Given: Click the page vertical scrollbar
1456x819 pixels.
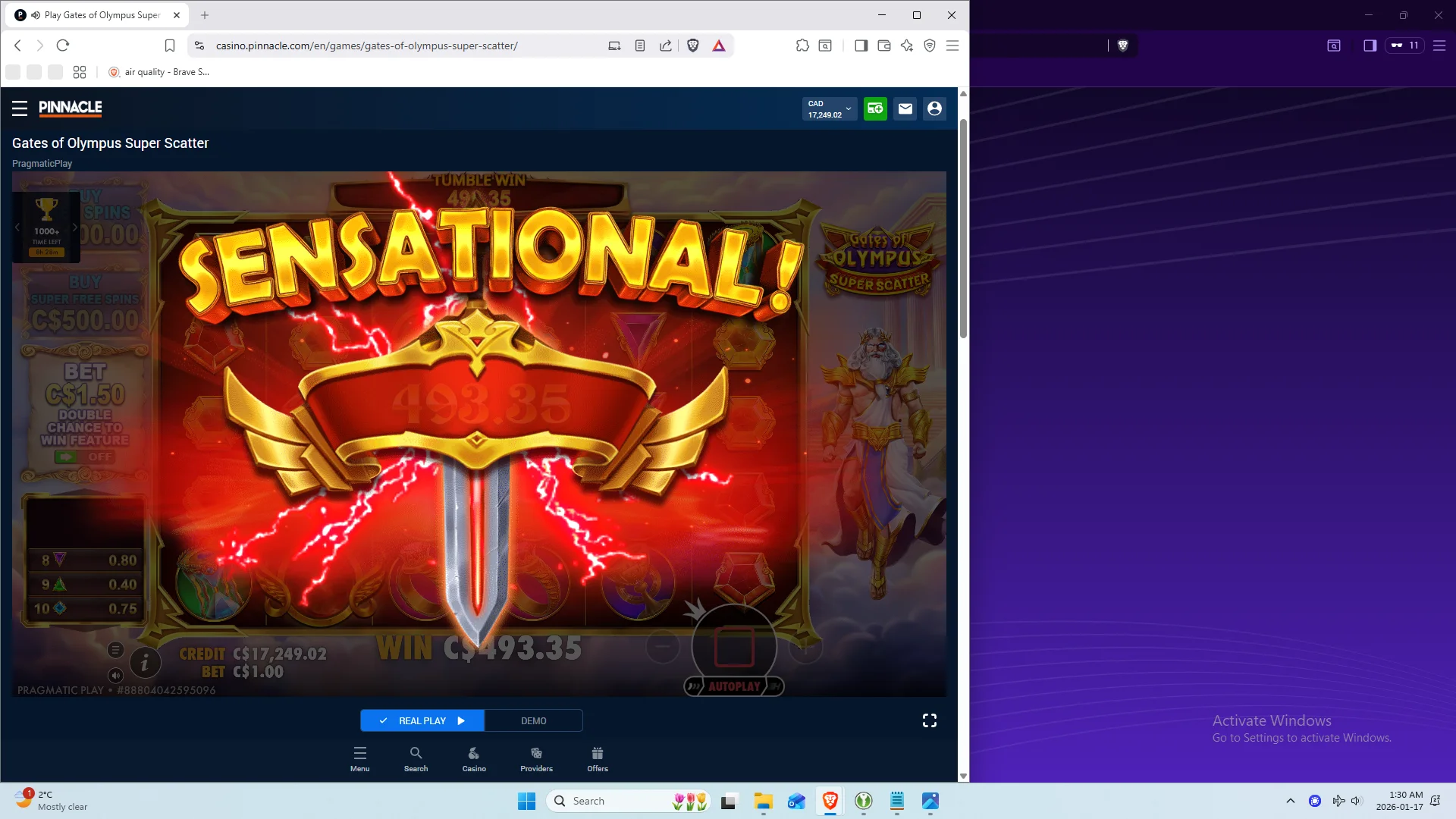Looking at the screenshot, I should [963, 227].
